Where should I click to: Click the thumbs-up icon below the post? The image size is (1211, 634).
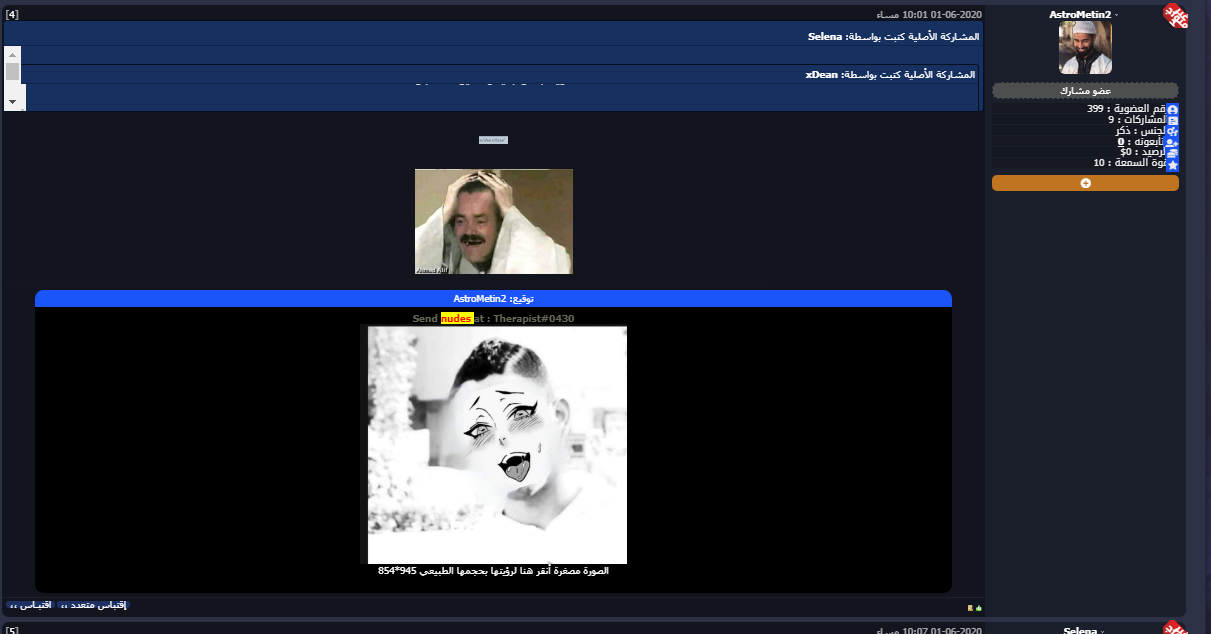pyautogui.click(x=978, y=607)
